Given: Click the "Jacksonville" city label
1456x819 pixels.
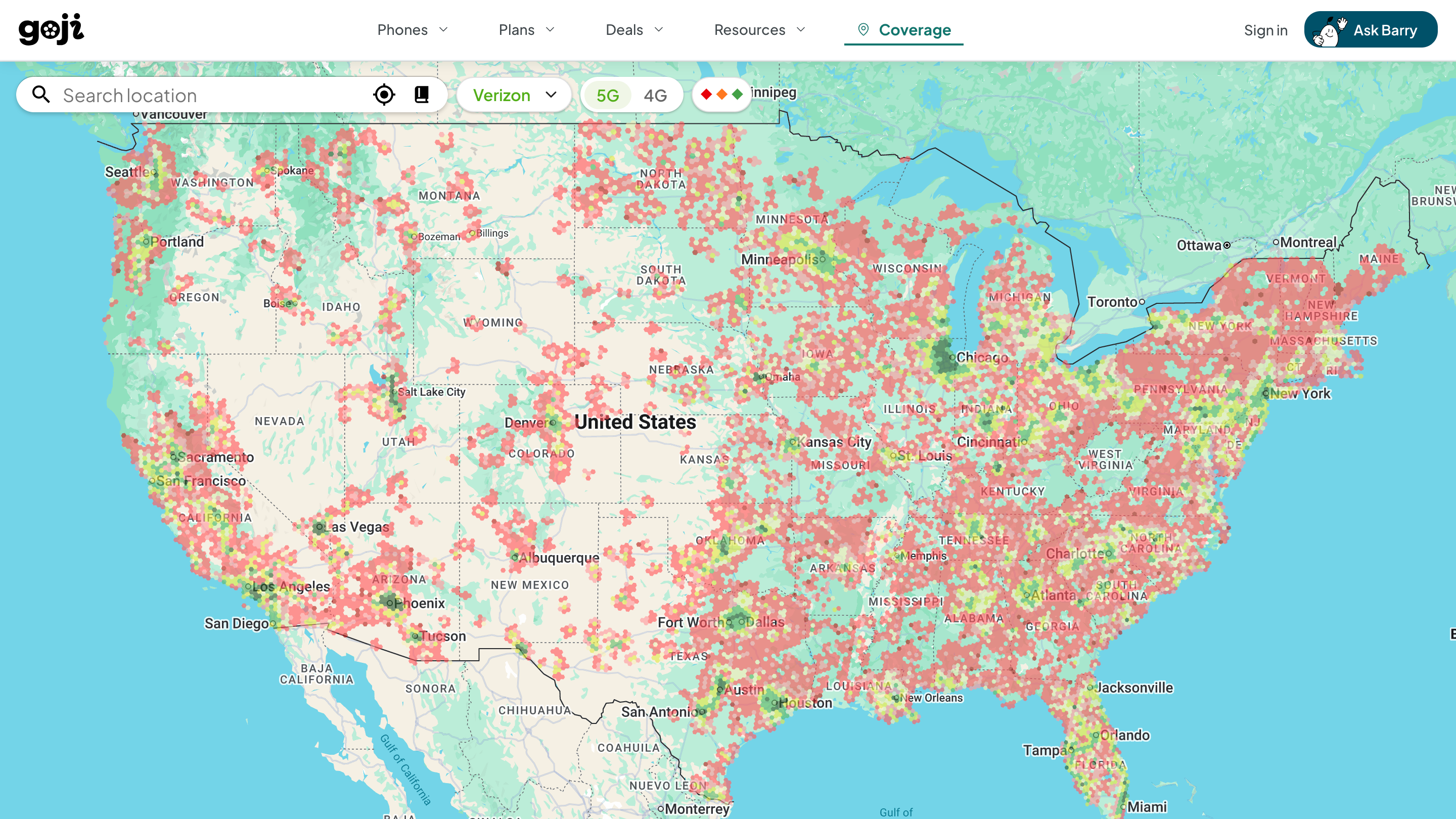Looking at the screenshot, I should [1134, 688].
